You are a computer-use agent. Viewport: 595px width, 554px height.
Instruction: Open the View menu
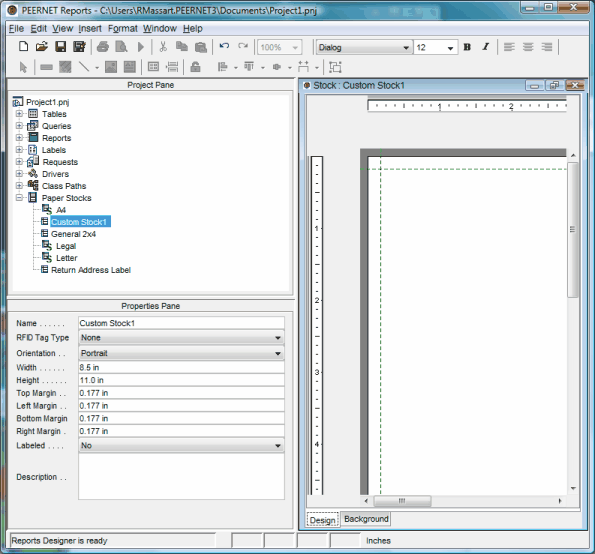pos(63,28)
